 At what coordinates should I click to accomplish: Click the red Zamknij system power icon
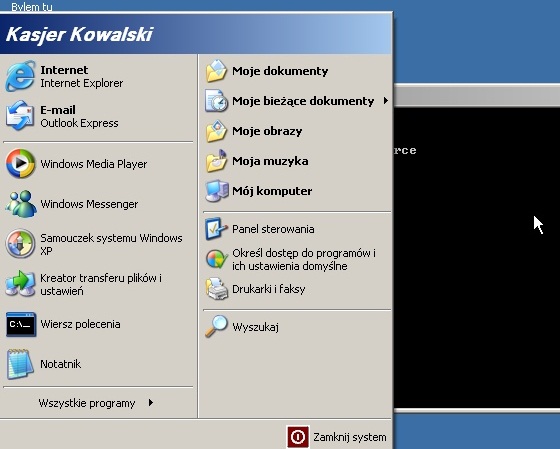click(x=298, y=436)
